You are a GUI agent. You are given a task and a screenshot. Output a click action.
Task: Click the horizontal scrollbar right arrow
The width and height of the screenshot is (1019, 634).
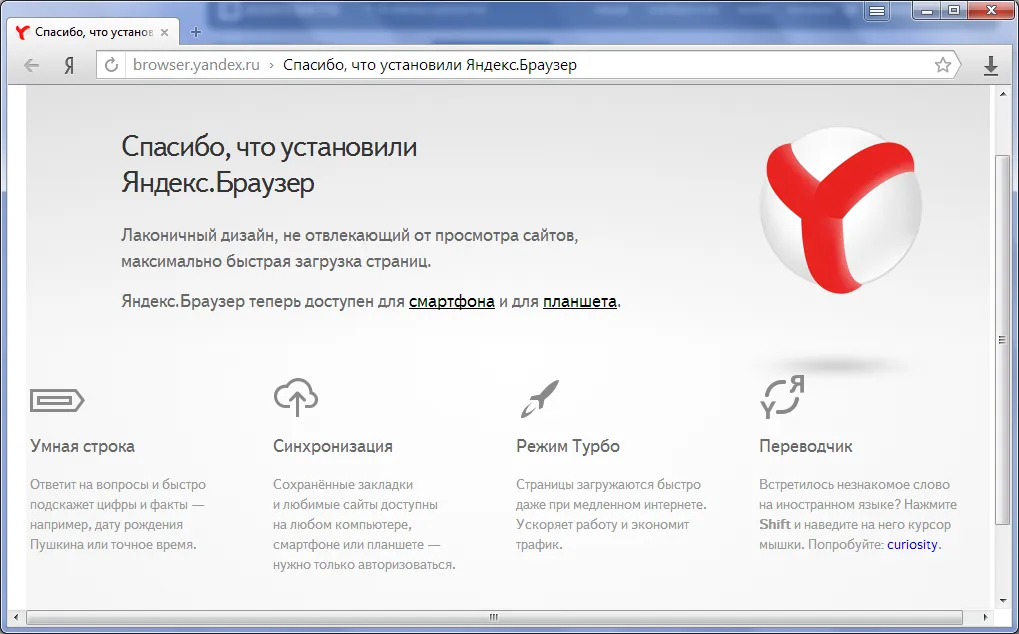[x=986, y=617]
